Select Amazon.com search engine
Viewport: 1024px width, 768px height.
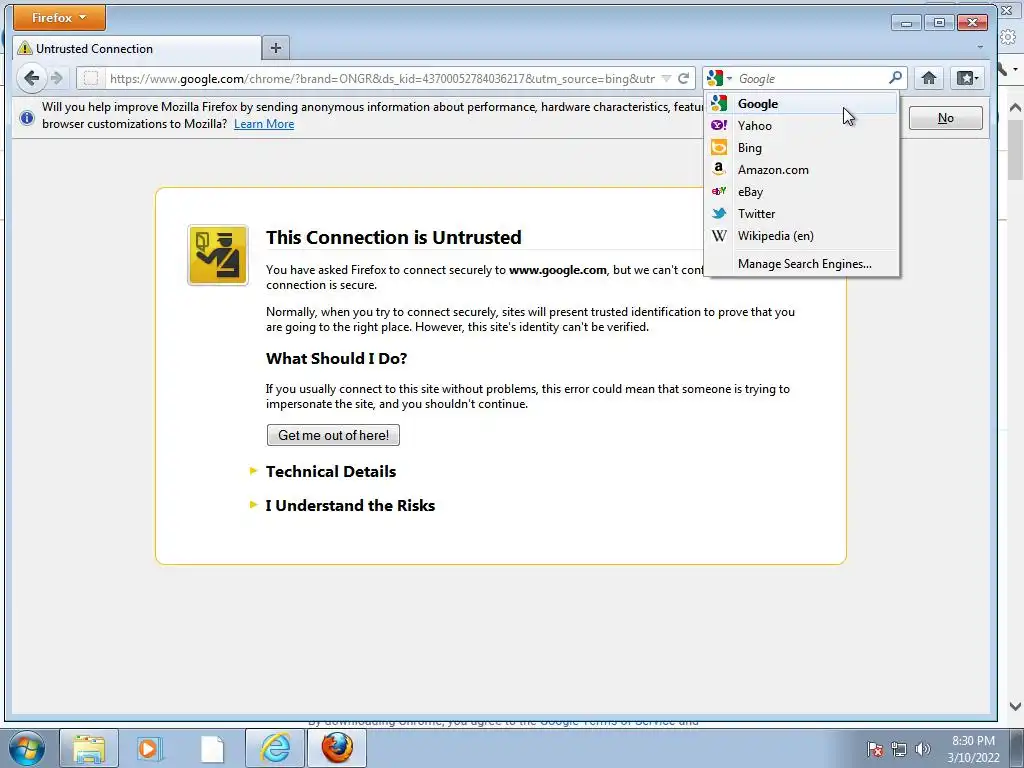pyautogui.click(x=802, y=170)
